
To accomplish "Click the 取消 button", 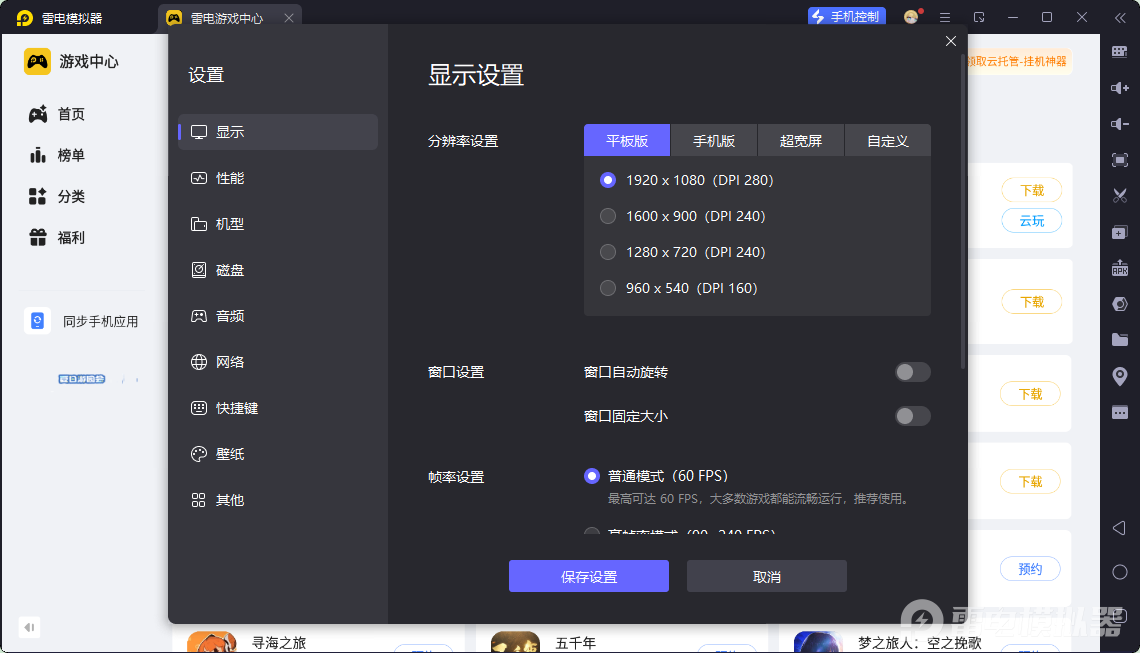I will [x=766, y=575].
